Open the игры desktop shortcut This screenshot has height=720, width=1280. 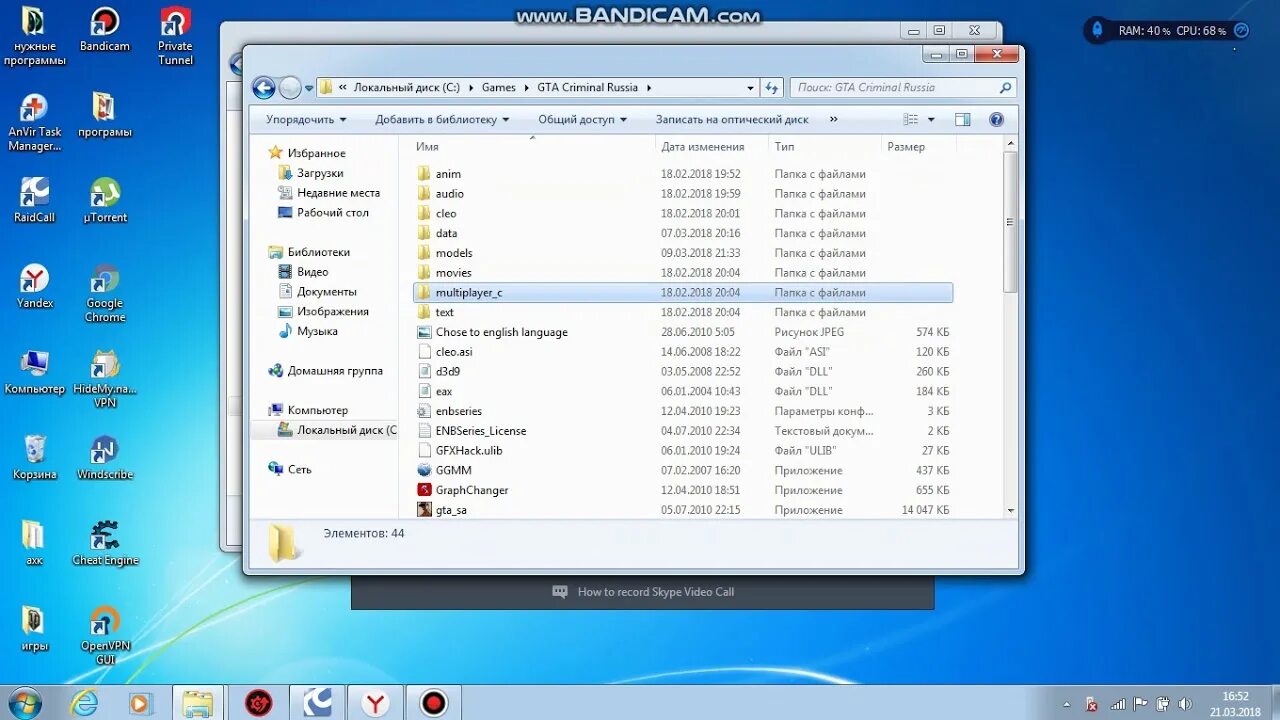[34, 629]
